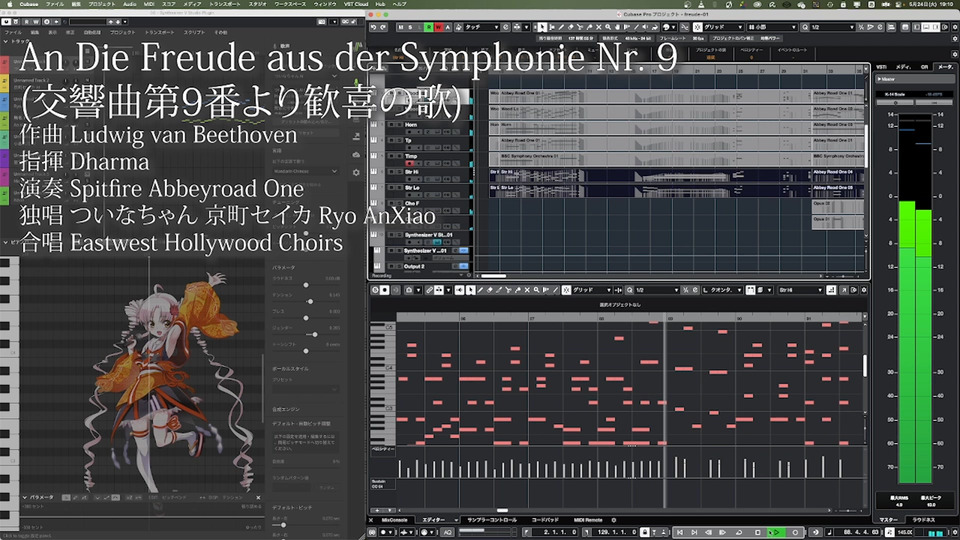The image size is (960, 540).
Task: Select Mute X tool in Key Editor toolbar
Action: [x=527, y=290]
